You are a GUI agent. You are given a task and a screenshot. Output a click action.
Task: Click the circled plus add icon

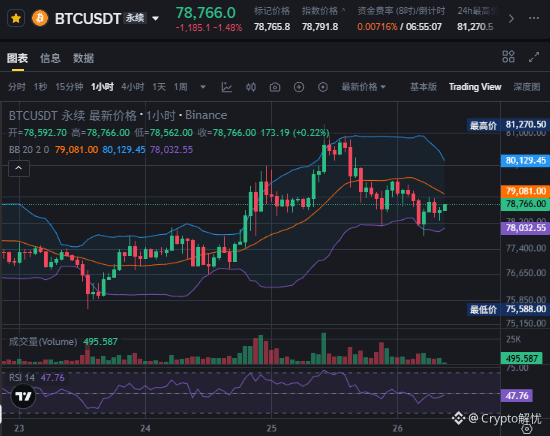coord(299,87)
